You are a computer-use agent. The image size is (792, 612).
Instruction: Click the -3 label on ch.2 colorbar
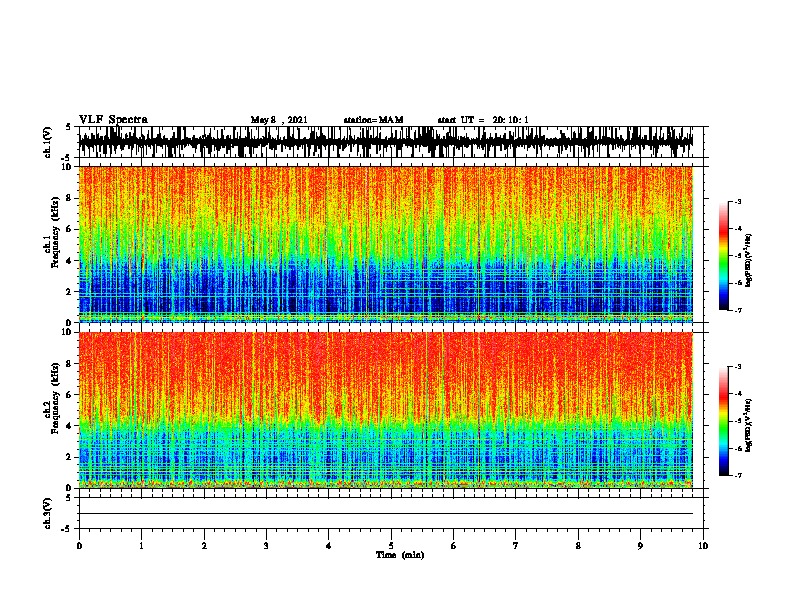coord(737,367)
